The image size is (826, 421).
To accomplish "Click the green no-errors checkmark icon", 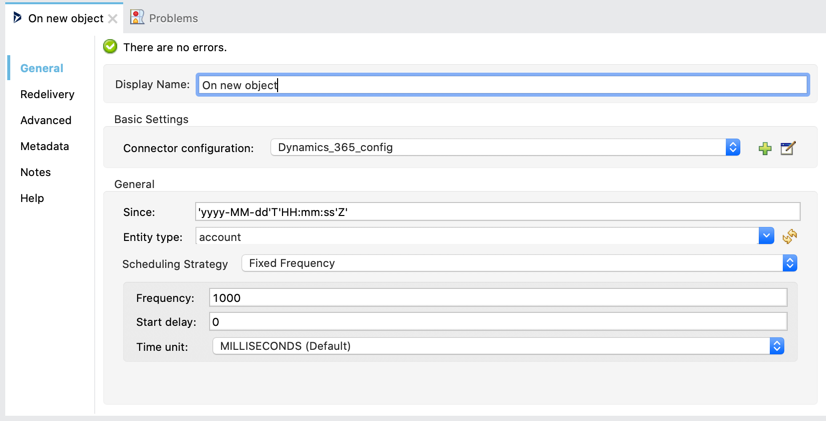I will tap(110, 47).
